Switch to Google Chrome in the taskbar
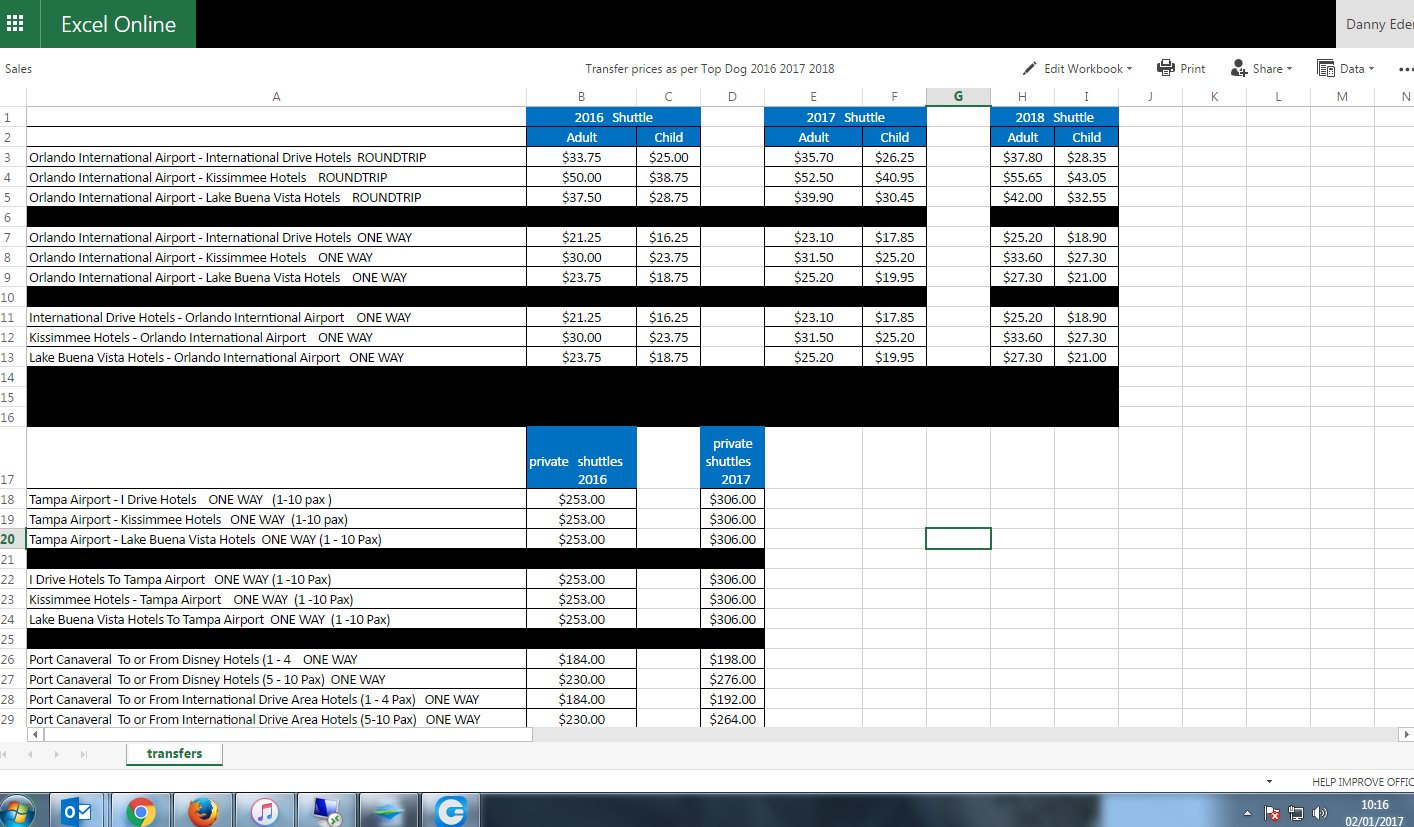 tap(139, 811)
